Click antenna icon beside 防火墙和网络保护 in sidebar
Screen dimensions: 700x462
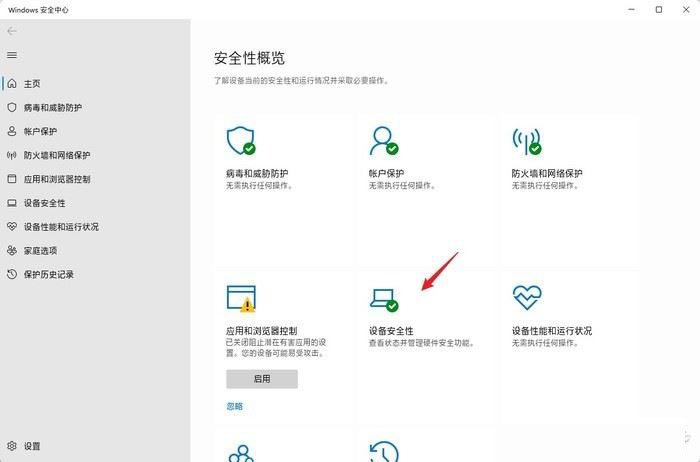click(12, 155)
